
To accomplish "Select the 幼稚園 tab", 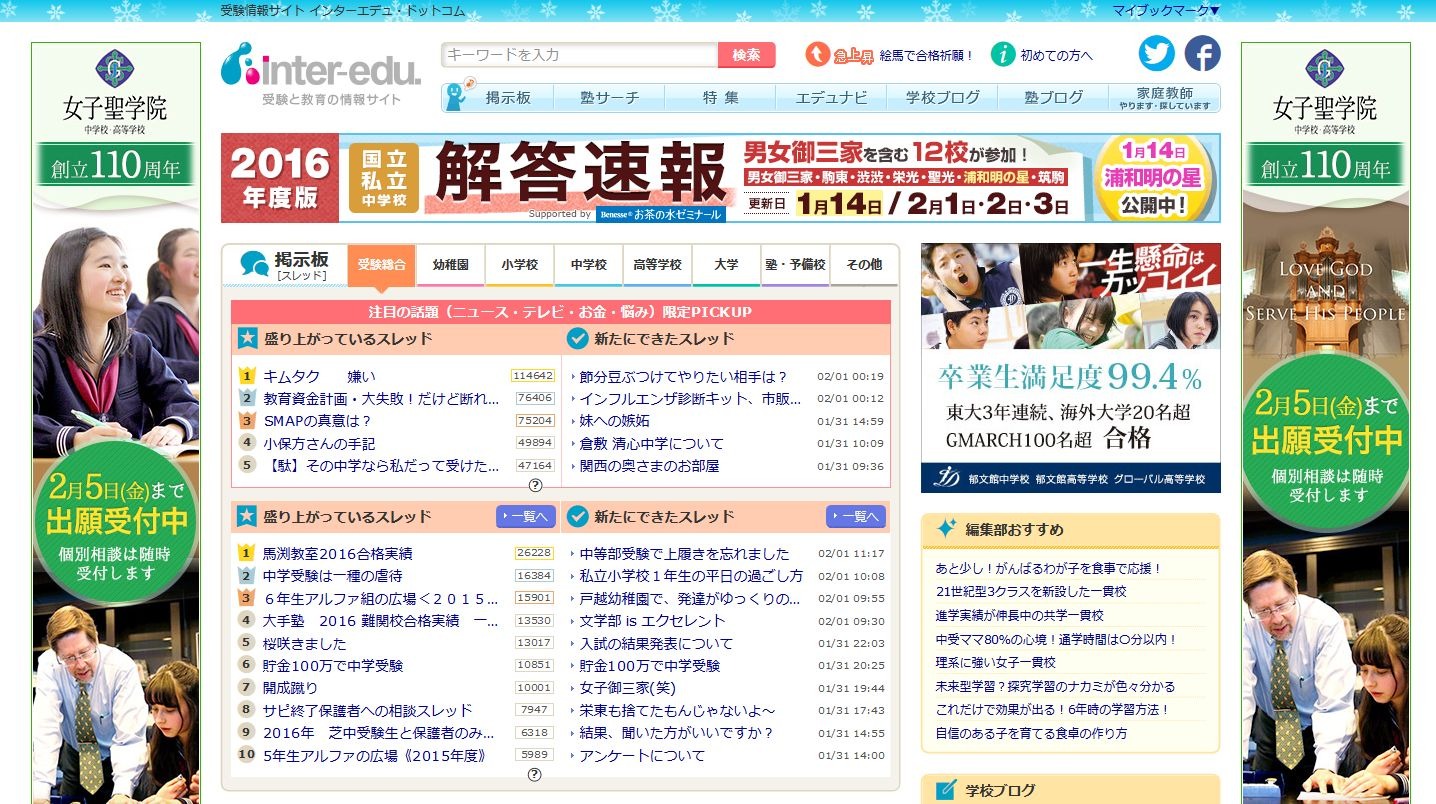I will [451, 264].
